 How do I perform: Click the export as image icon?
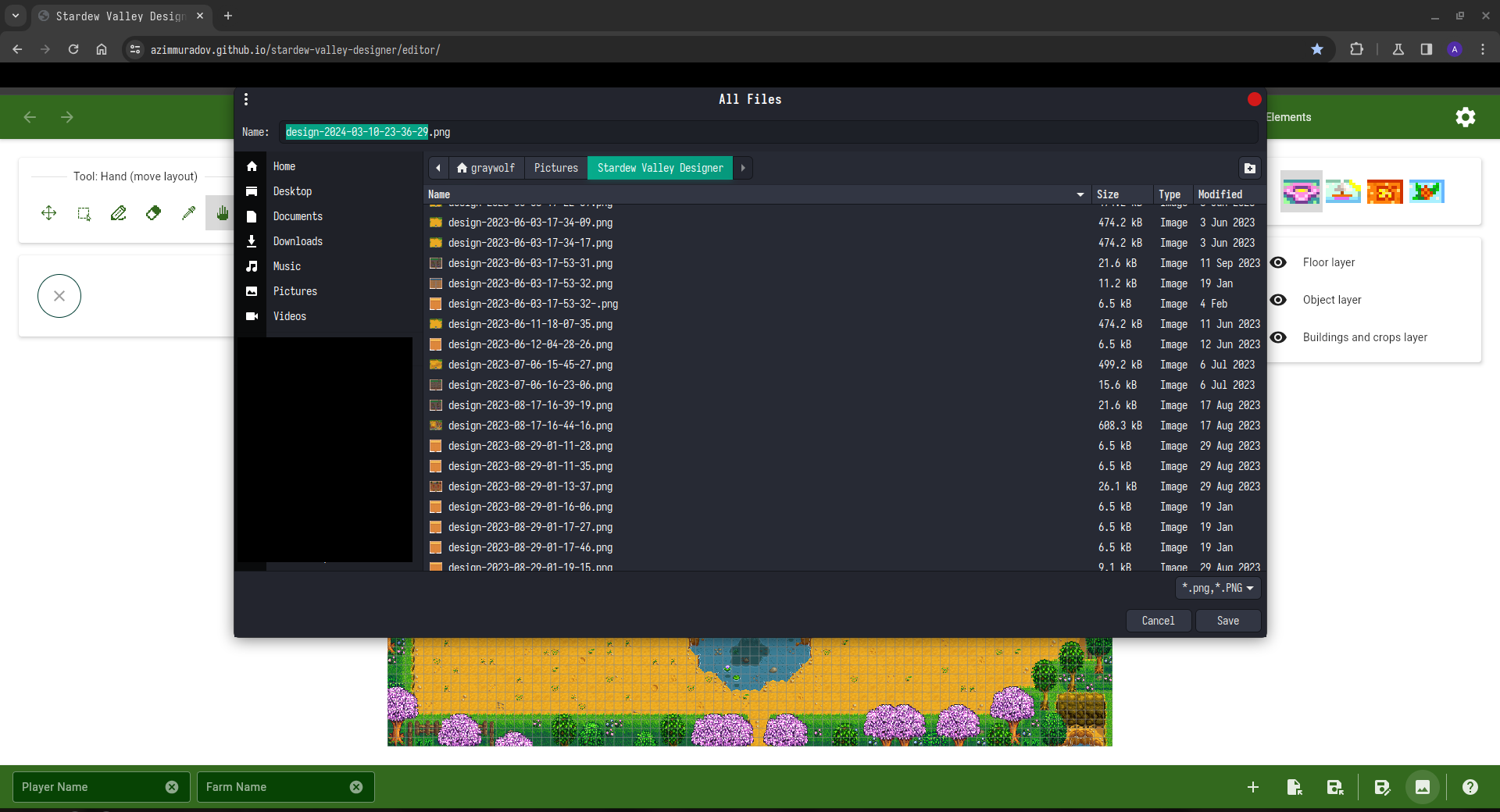coord(1423,787)
